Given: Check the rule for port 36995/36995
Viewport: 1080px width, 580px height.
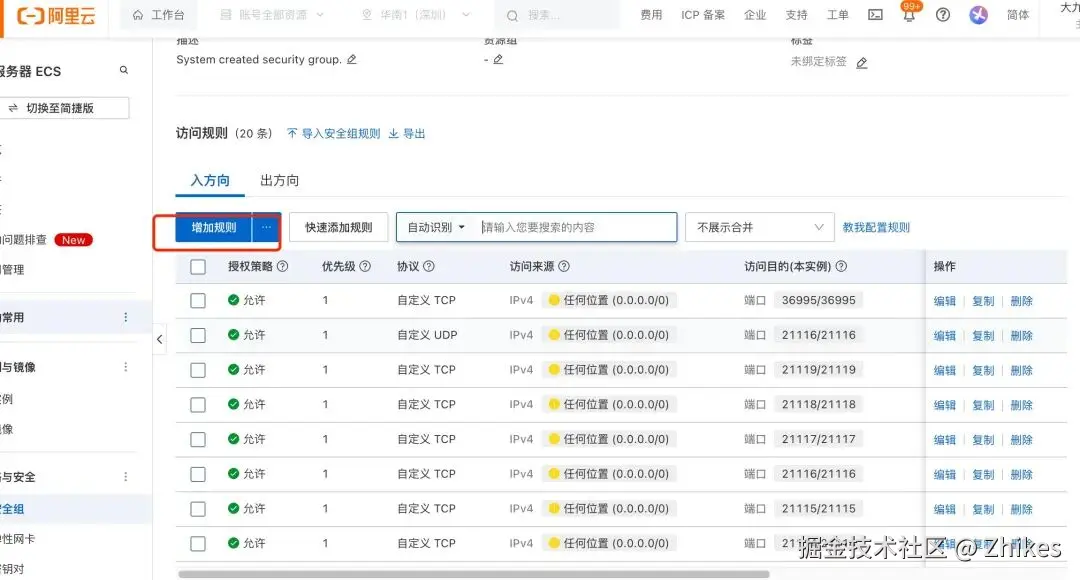Looking at the screenshot, I should 198,300.
